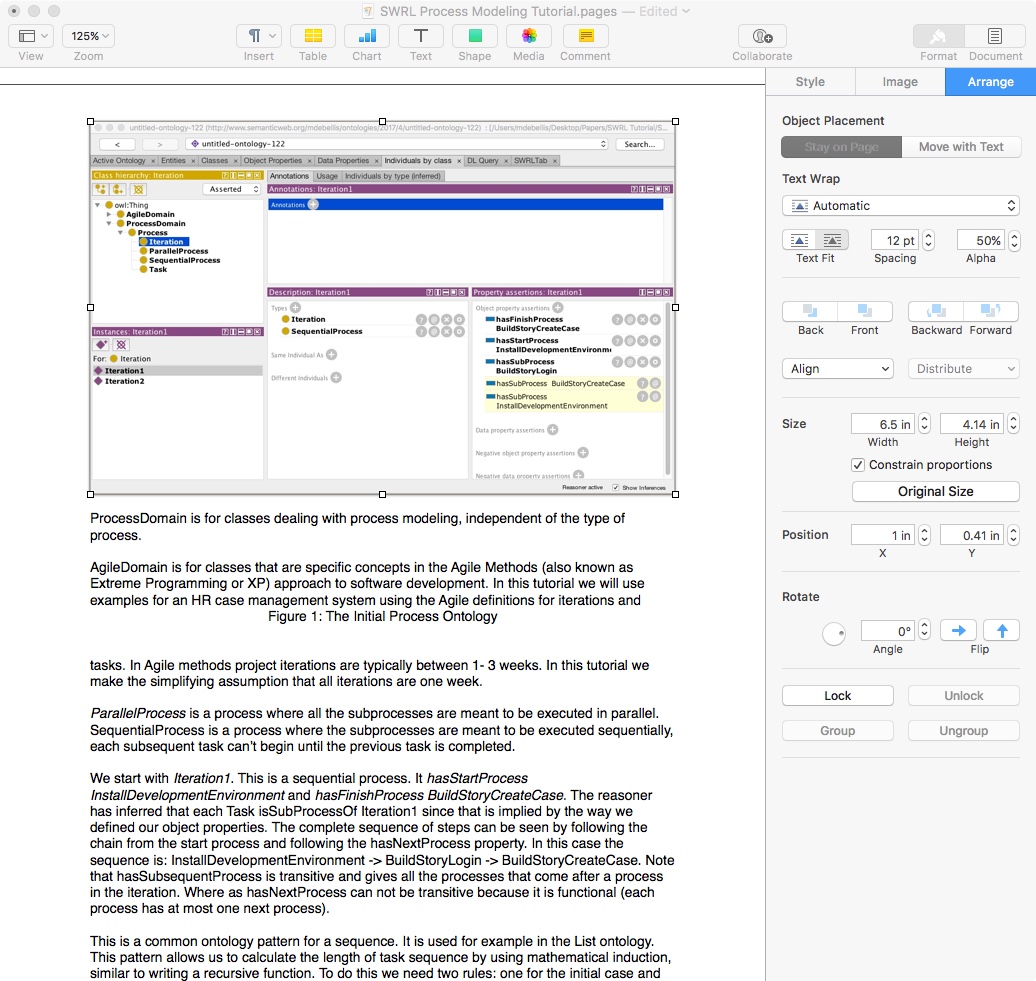Select Move with Text placement
Viewport: 1036px width, 981px height.
[x=960, y=147]
